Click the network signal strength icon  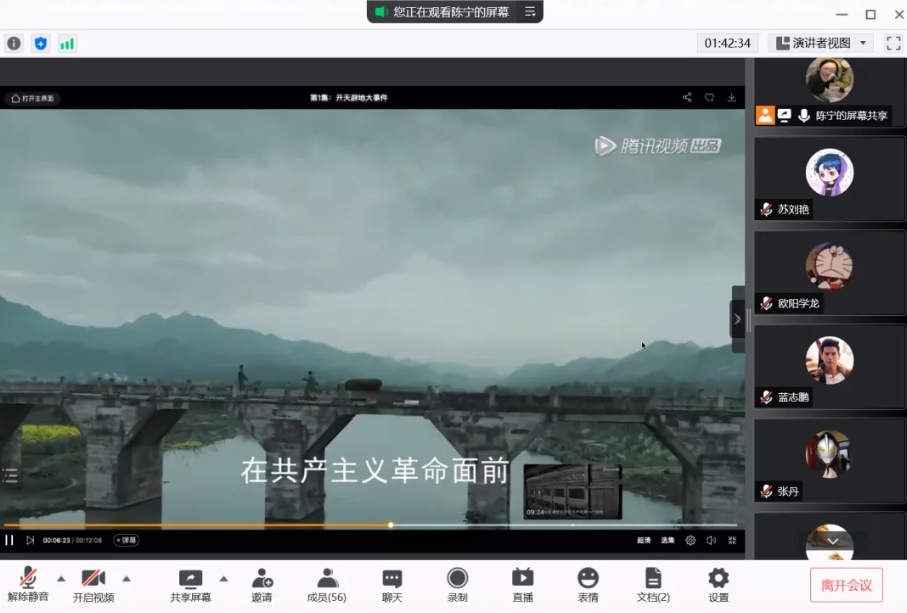(67, 43)
